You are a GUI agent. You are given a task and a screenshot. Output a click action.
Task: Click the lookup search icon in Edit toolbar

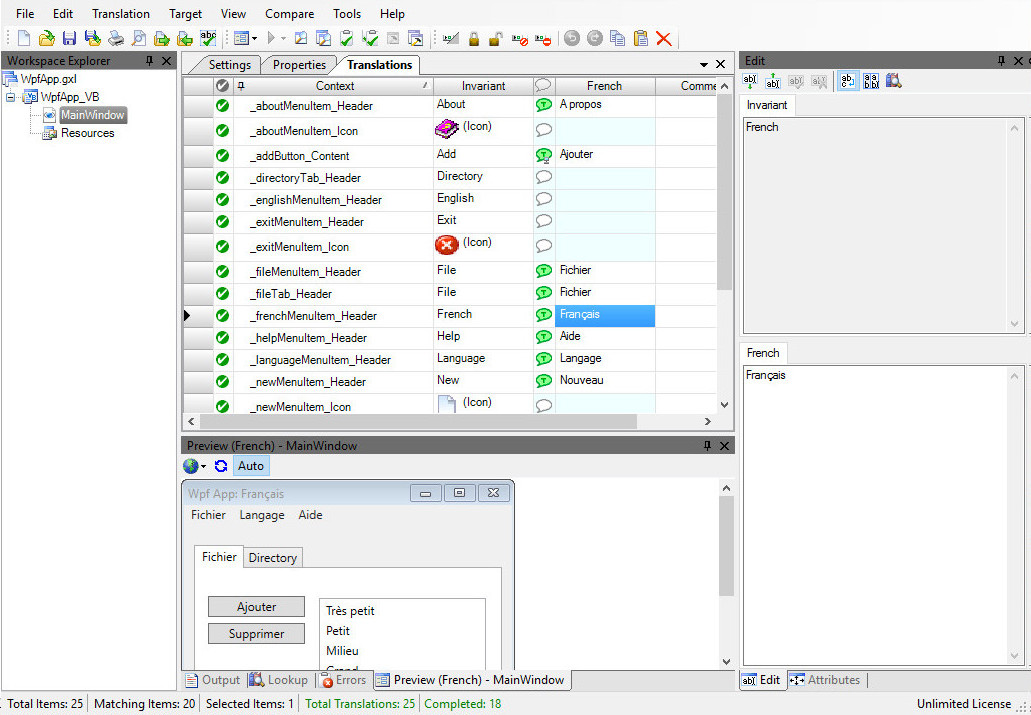tap(894, 81)
